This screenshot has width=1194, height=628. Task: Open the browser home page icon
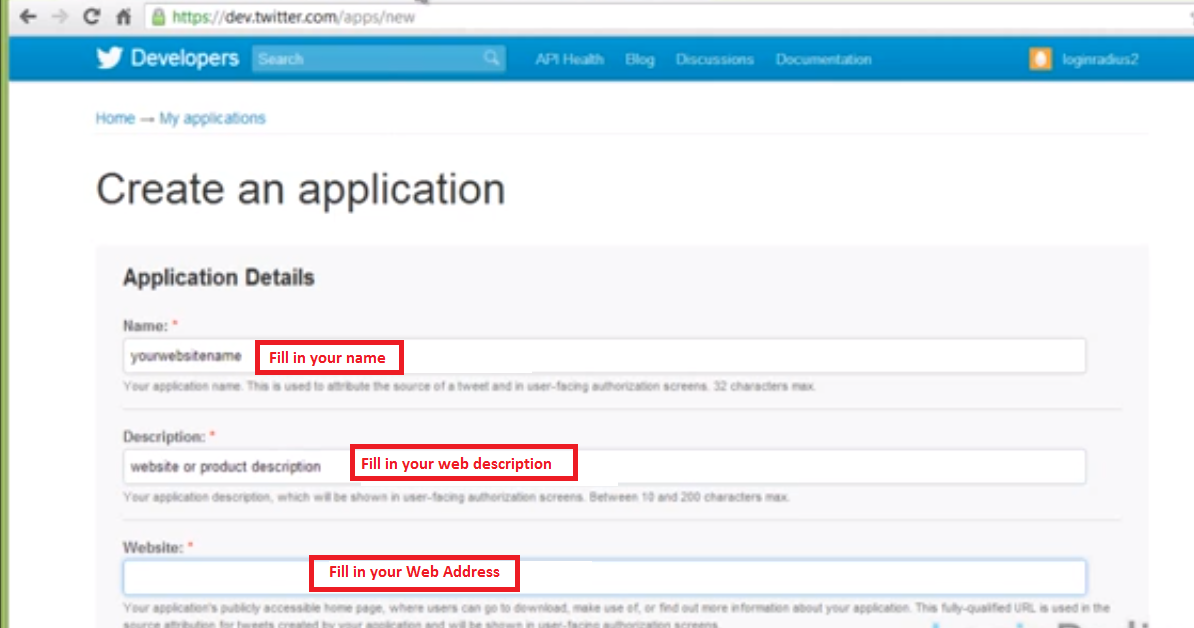pos(123,17)
